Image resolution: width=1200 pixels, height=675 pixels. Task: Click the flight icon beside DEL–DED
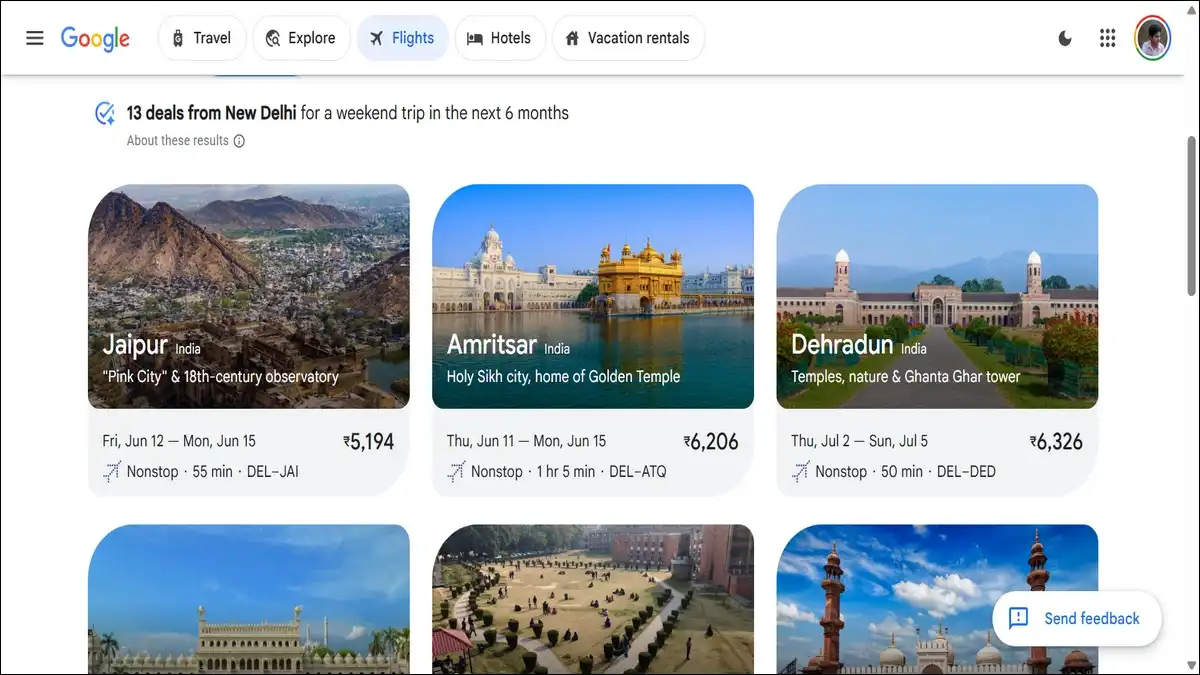coord(800,471)
